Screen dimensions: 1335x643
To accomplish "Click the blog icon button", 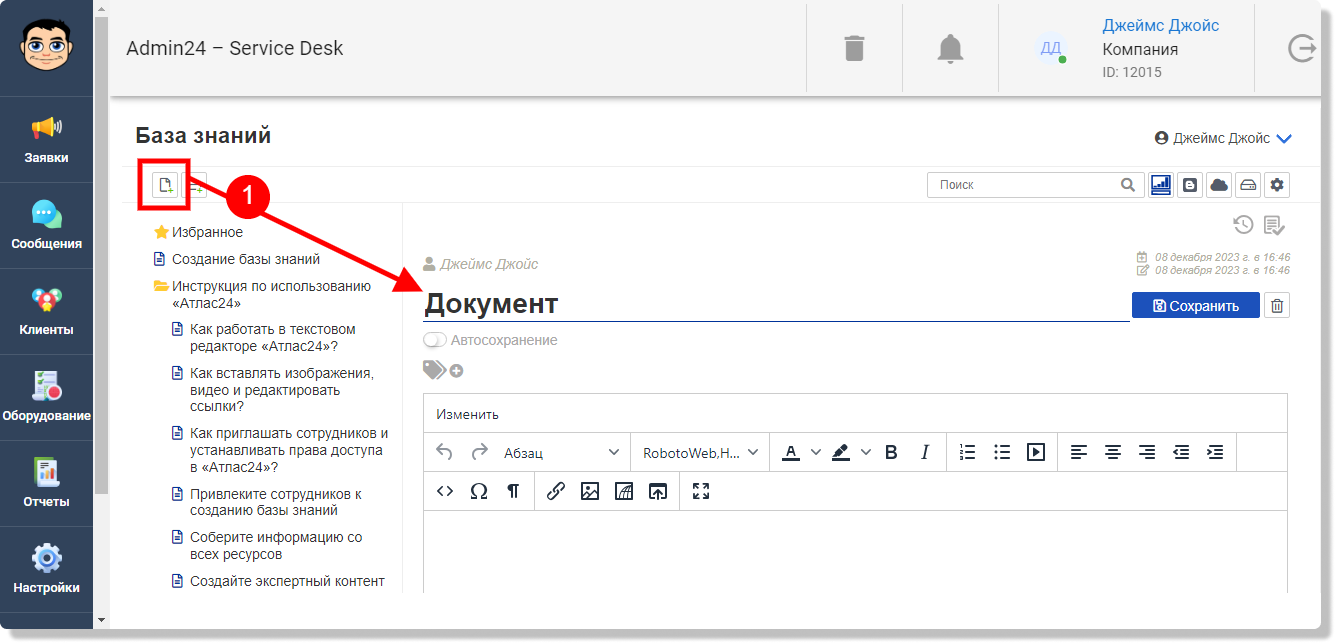I will pos(1190,184).
